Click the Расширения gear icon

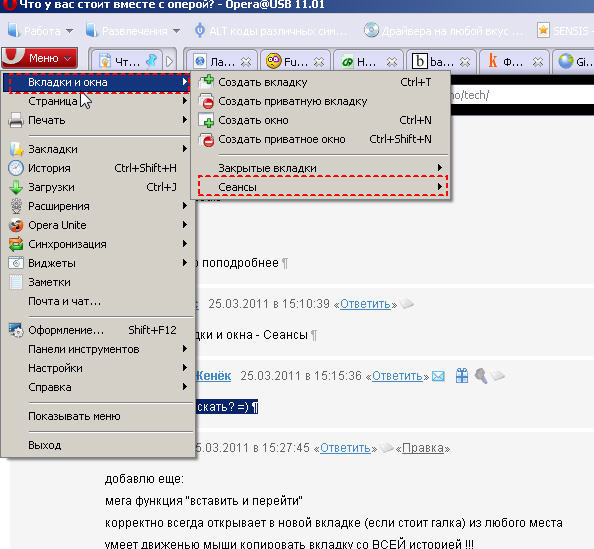[16, 206]
